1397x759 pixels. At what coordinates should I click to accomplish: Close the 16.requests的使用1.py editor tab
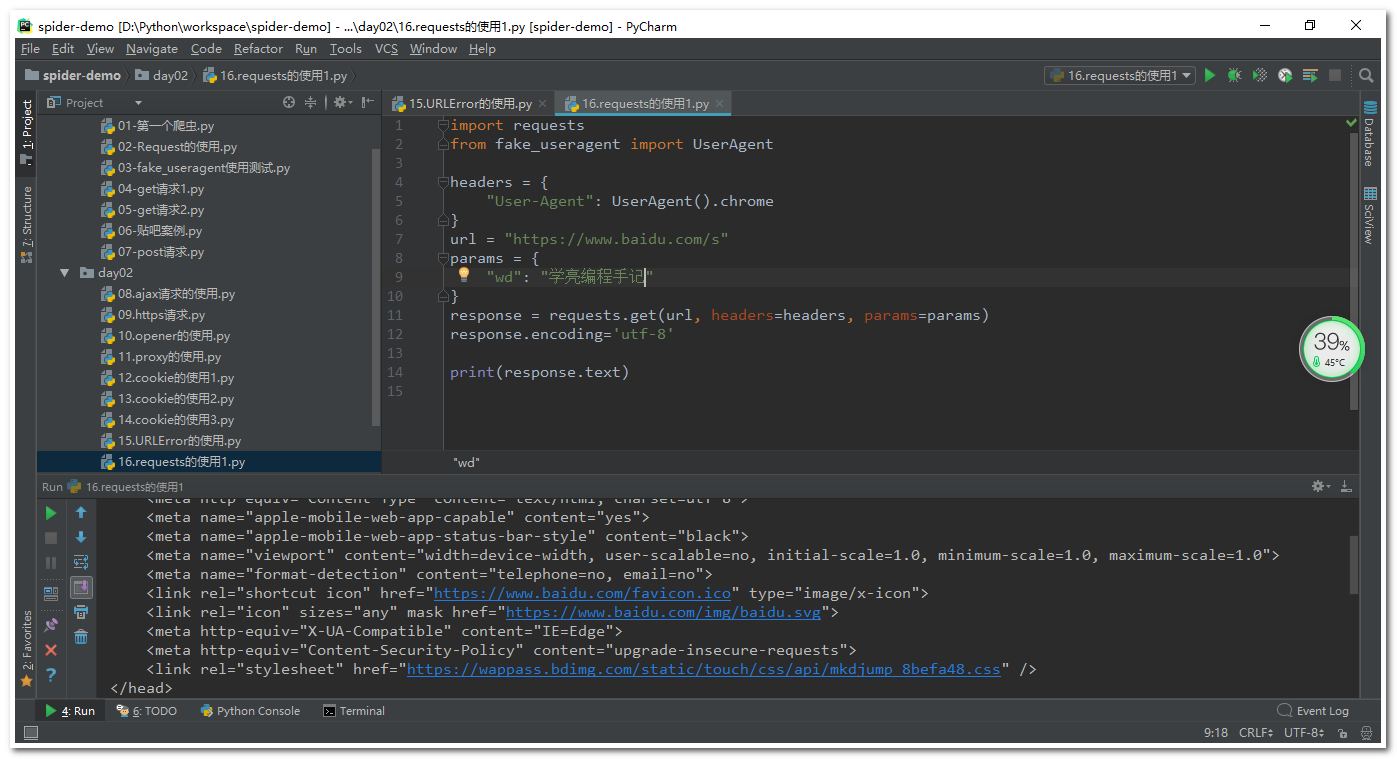click(719, 104)
